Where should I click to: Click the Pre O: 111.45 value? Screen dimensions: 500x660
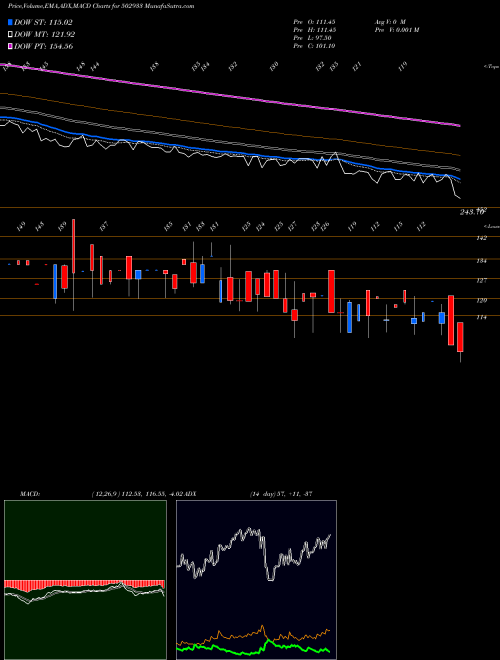314,21
